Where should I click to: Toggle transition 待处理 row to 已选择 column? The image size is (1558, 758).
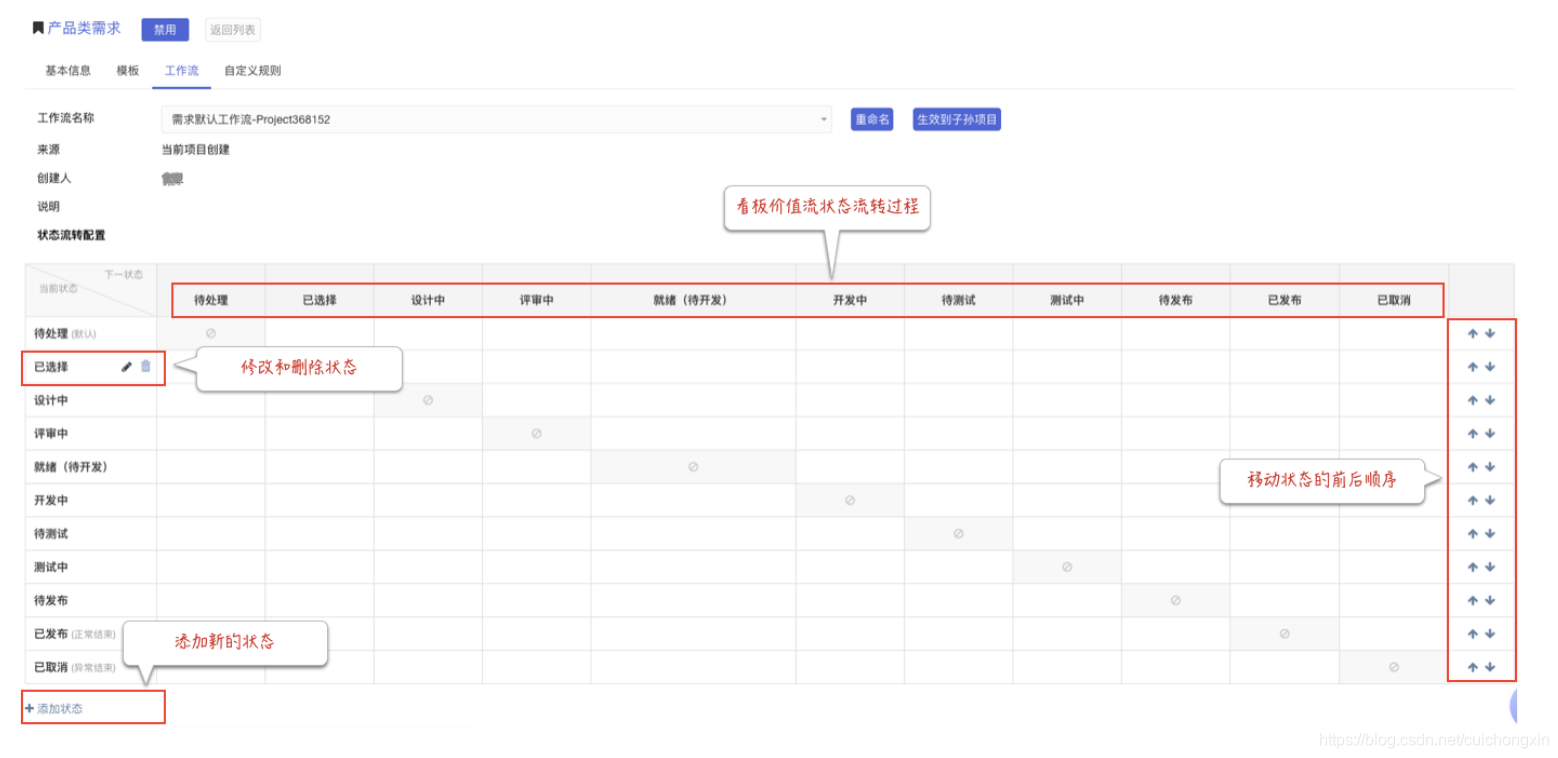(x=319, y=334)
